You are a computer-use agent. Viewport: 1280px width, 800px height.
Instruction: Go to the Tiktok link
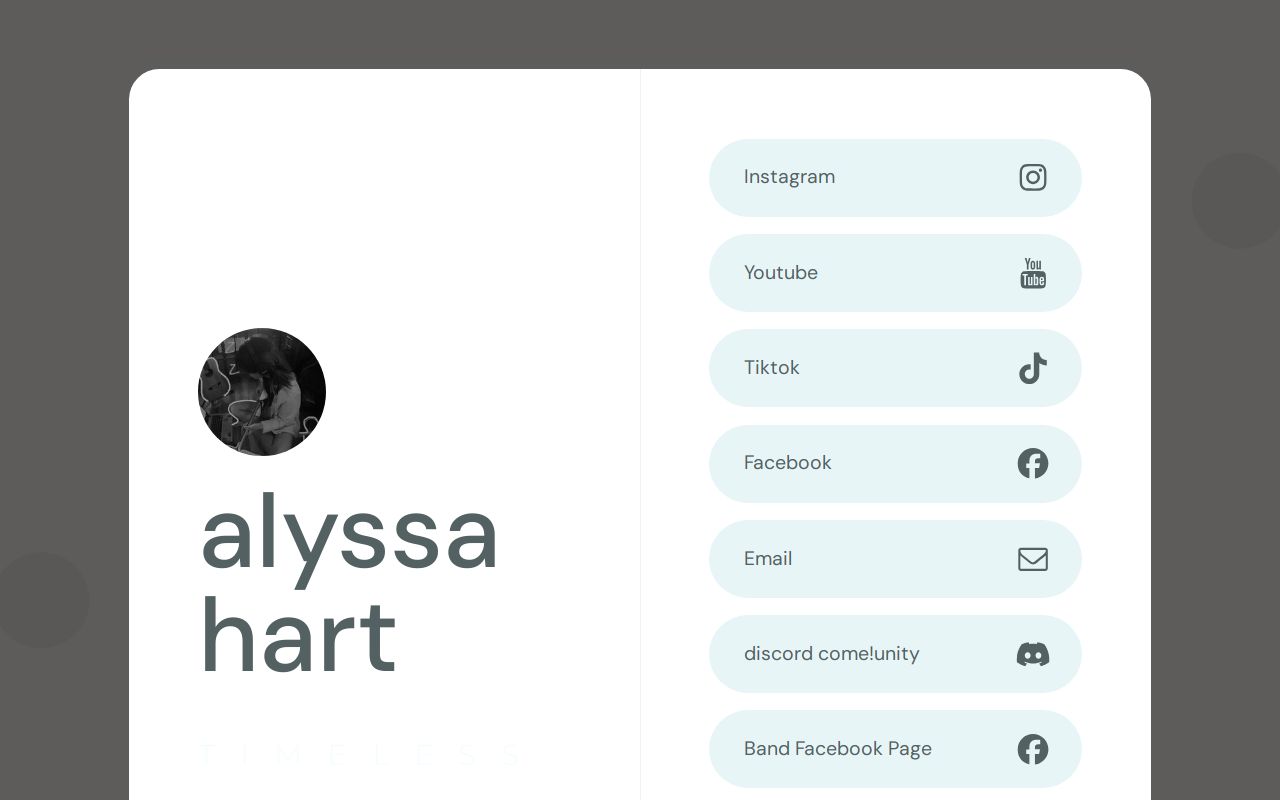click(771, 368)
